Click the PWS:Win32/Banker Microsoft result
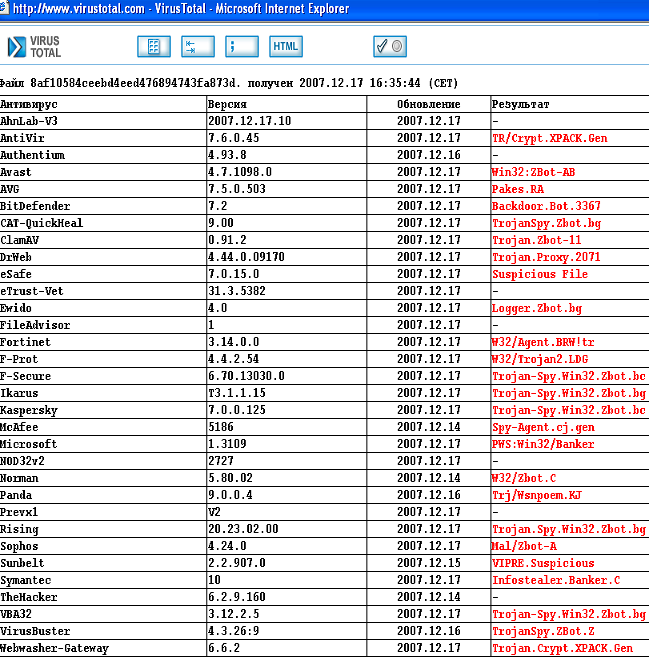The width and height of the screenshot is (649, 668). pos(543,444)
